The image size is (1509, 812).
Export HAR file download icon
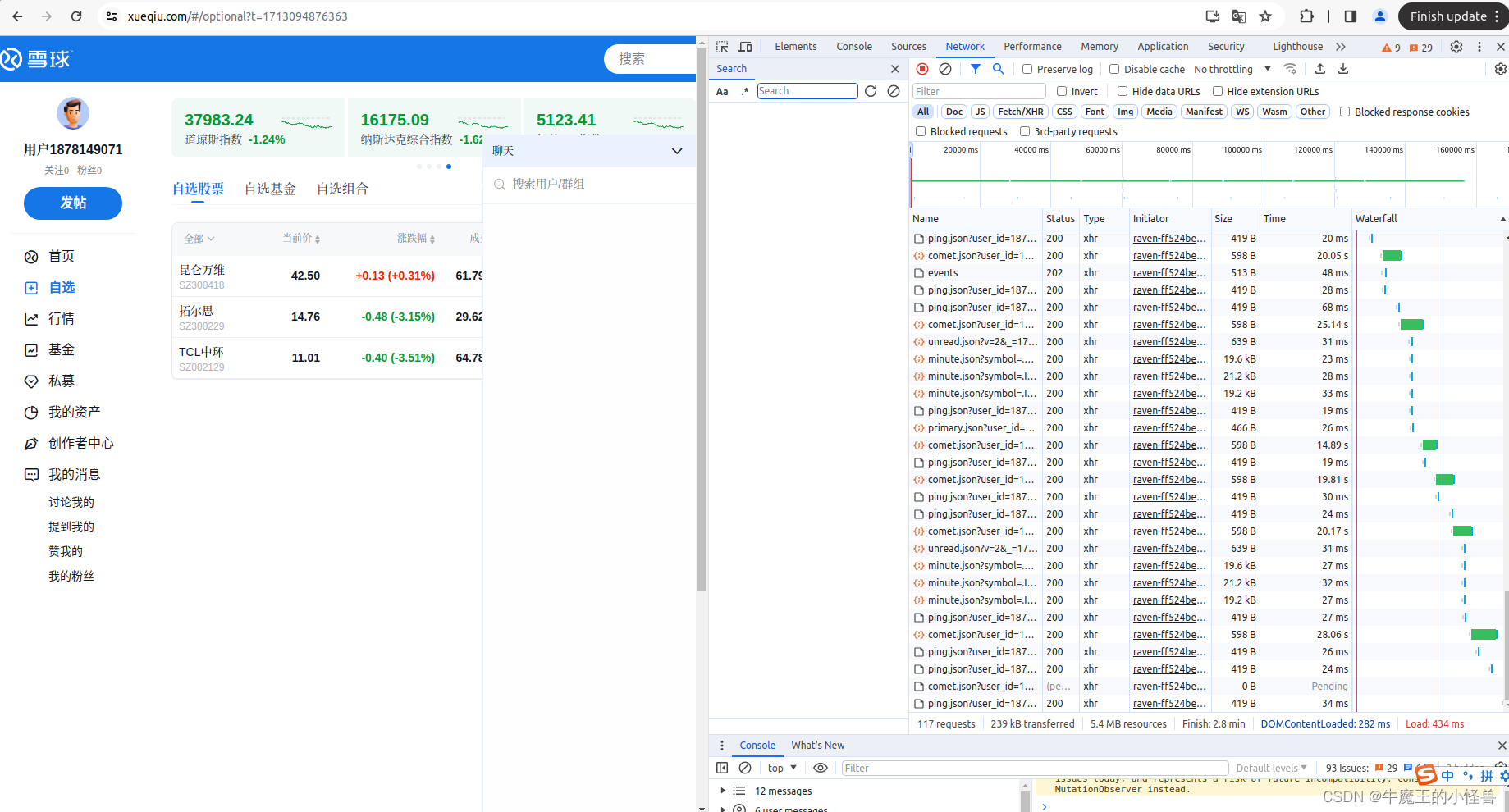pyautogui.click(x=1343, y=69)
